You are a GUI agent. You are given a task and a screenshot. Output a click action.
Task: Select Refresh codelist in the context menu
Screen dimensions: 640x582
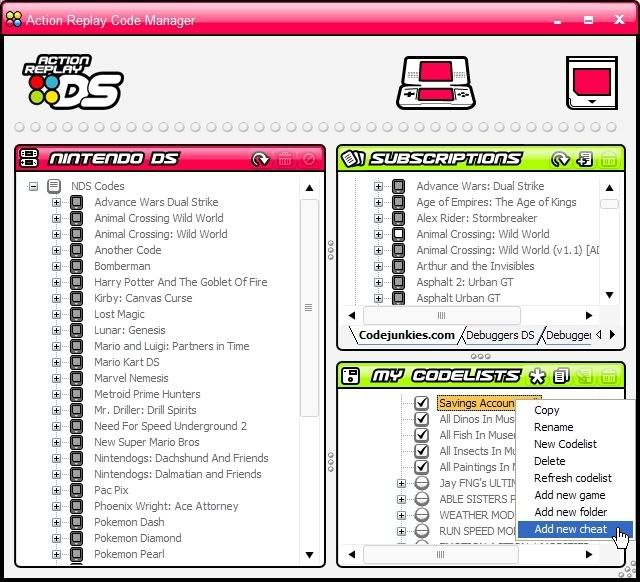tap(575, 478)
